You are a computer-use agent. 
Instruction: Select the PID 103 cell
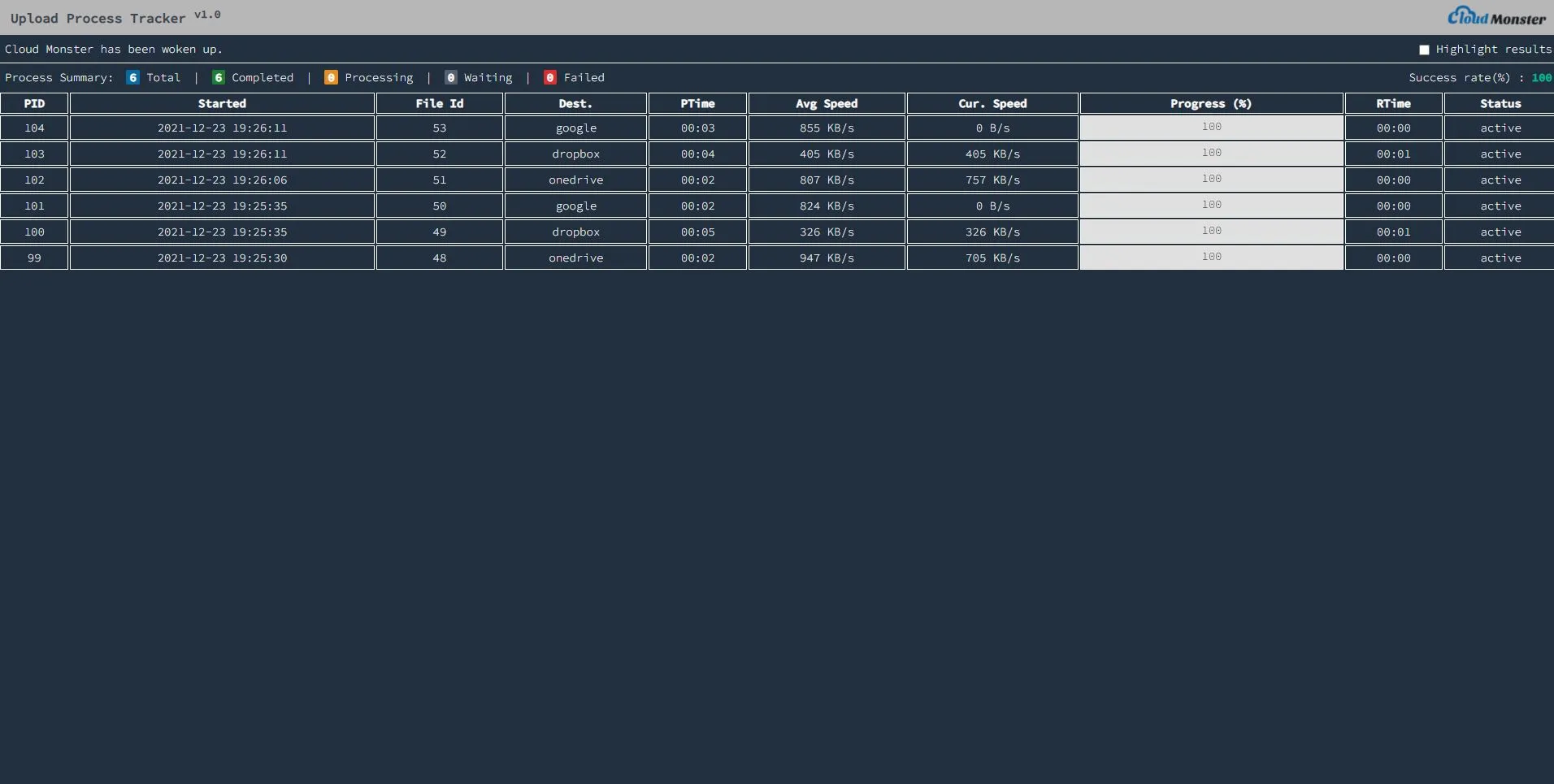[34, 154]
